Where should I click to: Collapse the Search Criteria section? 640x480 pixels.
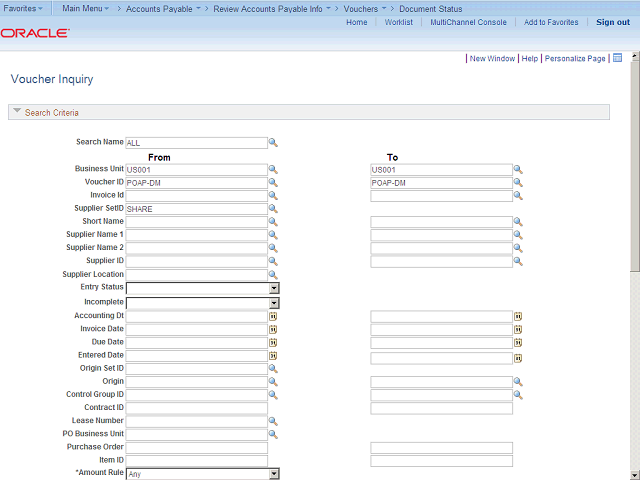pos(17,112)
